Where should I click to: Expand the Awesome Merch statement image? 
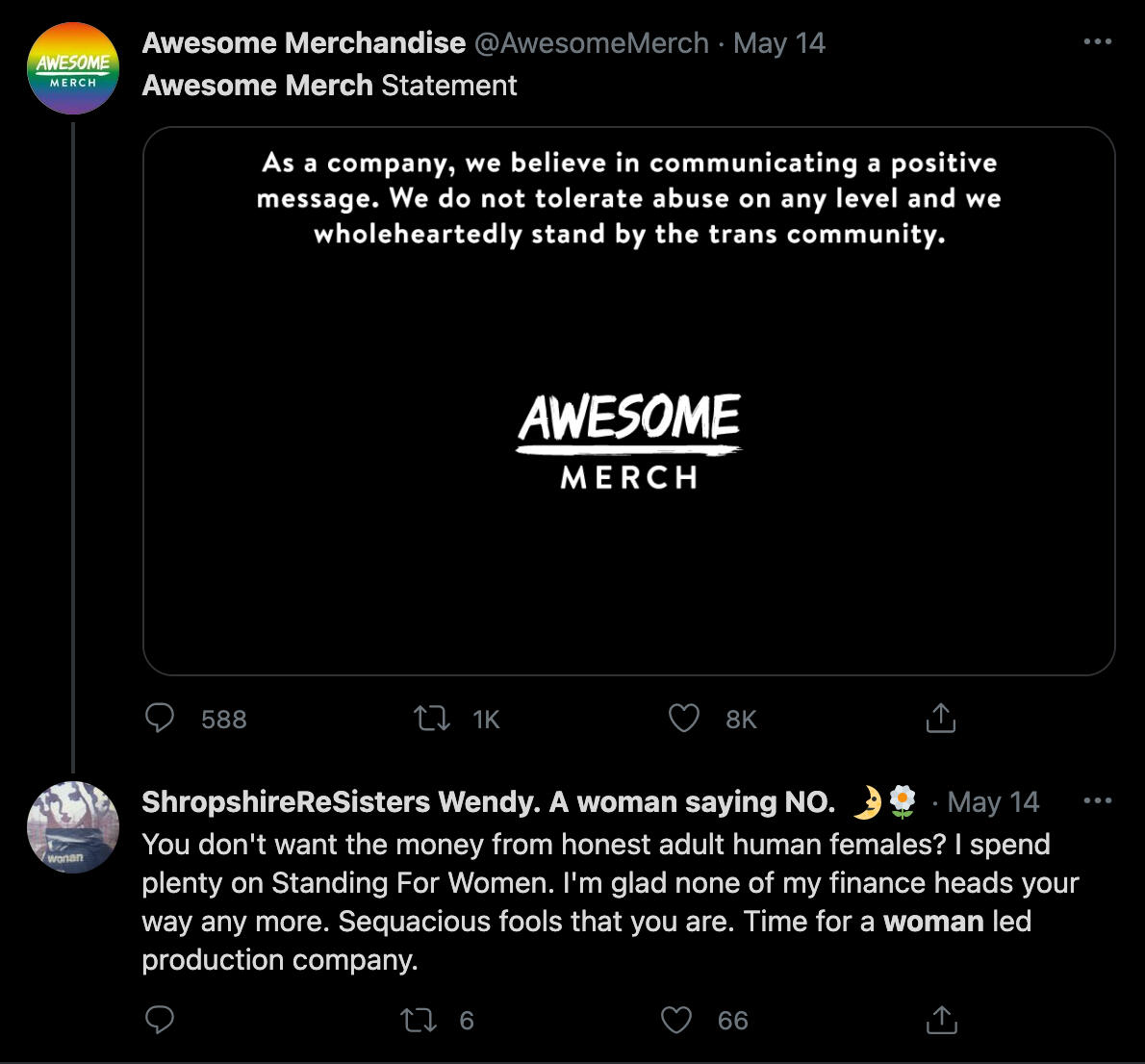pyautogui.click(x=629, y=401)
